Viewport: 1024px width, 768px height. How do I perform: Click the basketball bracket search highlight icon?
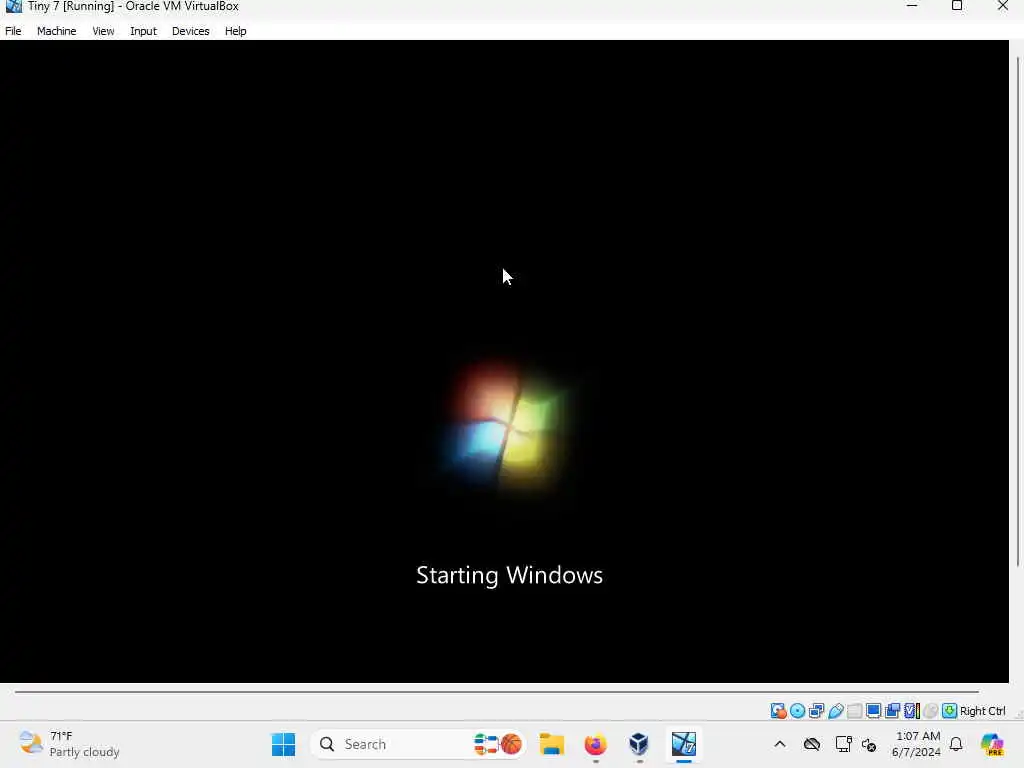[498, 744]
